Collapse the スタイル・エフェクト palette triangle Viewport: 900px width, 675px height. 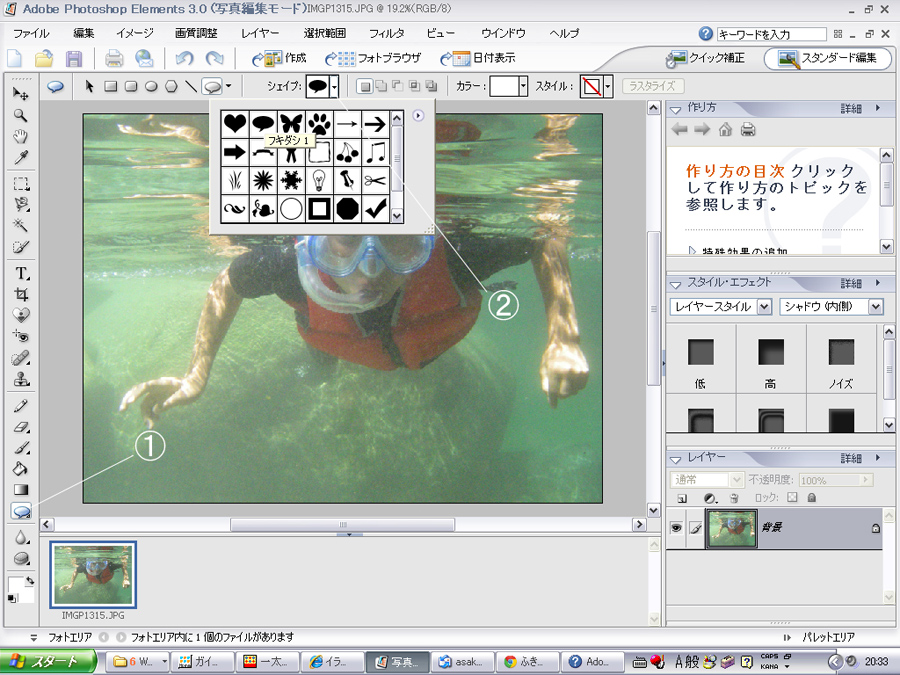tap(675, 284)
